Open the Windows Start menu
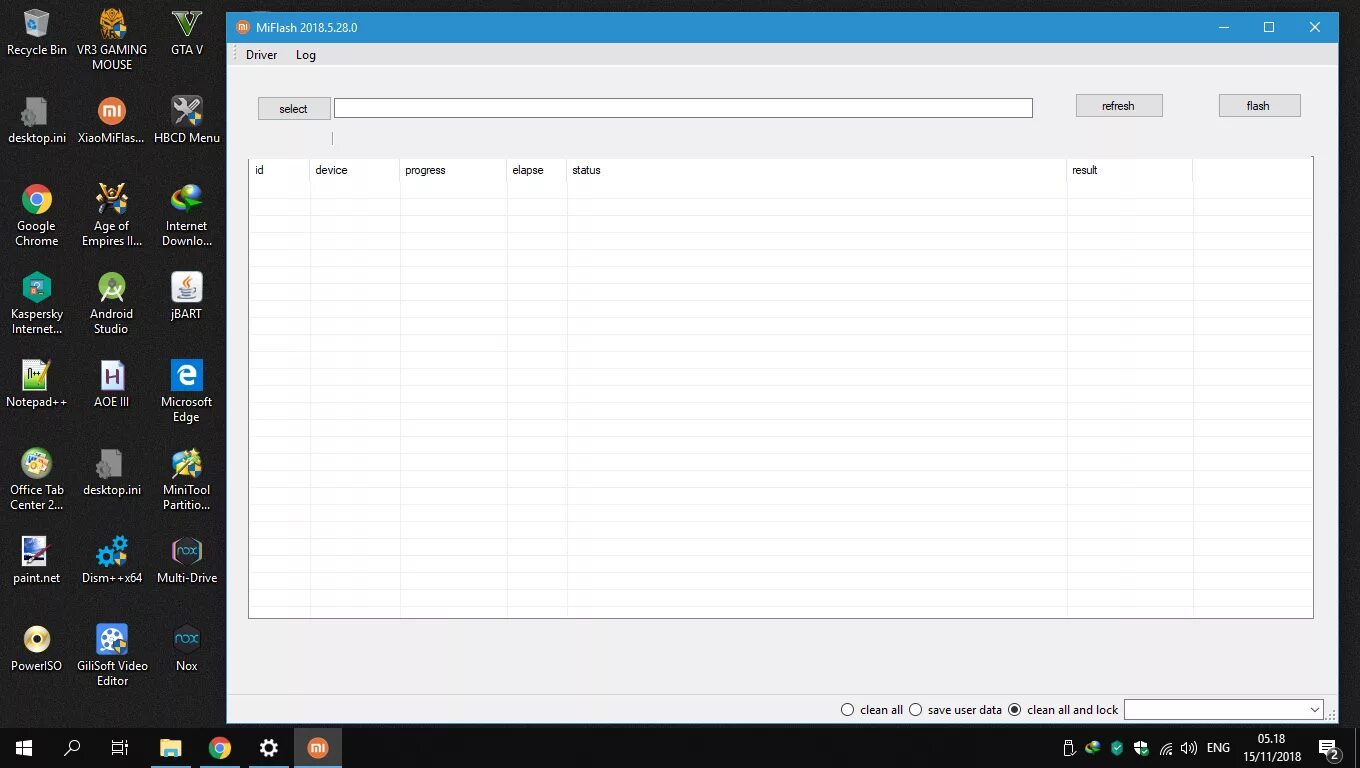The height and width of the screenshot is (768, 1360). (x=24, y=748)
